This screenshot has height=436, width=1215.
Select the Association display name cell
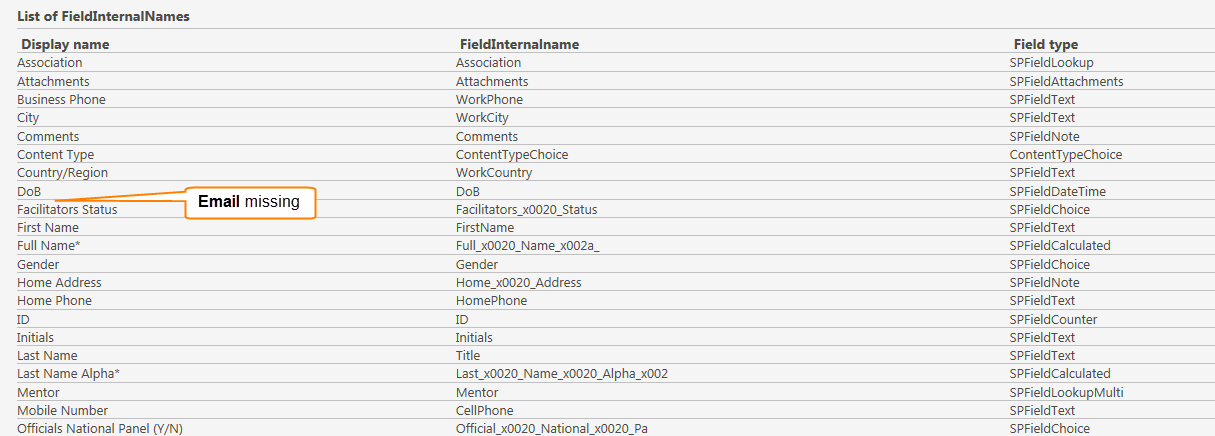(x=50, y=63)
